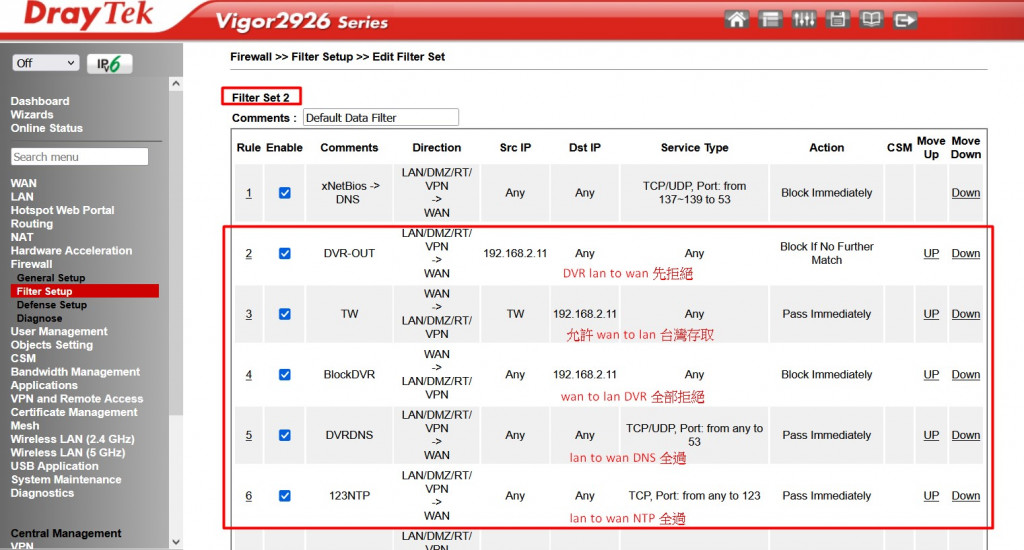The height and width of the screenshot is (550, 1024).
Task: Move DVRDNS rule UP
Action: [x=931, y=435]
